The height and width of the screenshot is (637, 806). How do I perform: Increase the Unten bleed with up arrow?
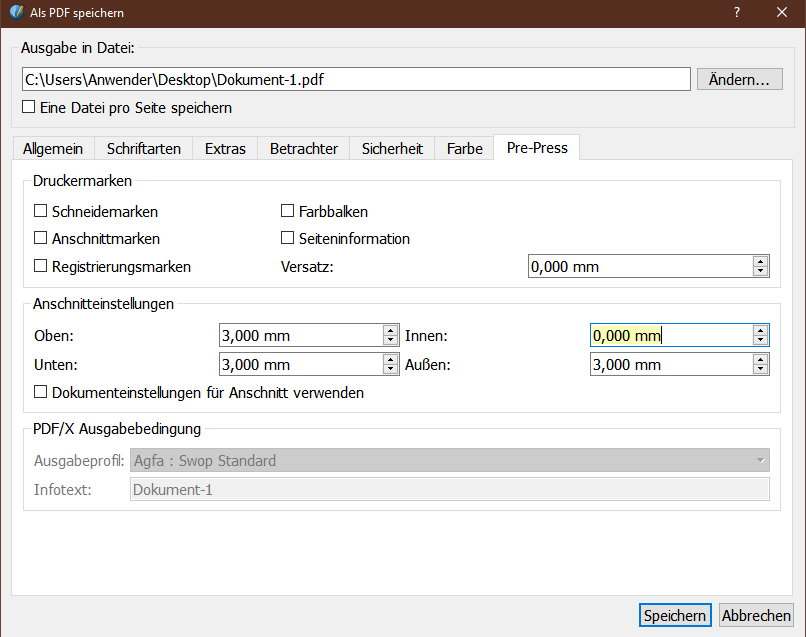tap(390, 360)
